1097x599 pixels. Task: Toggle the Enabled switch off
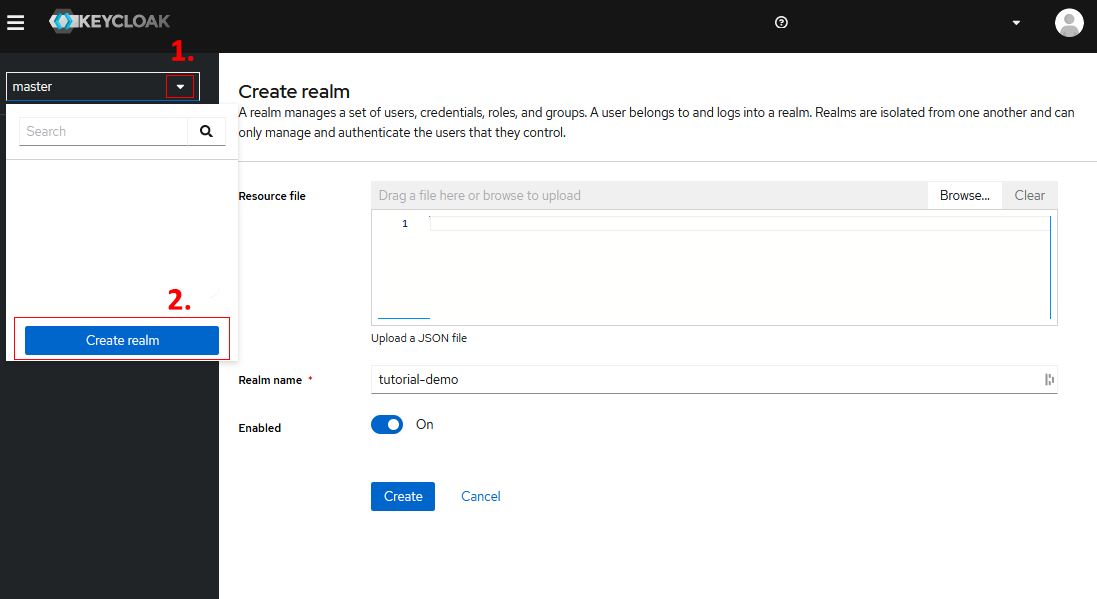(387, 425)
